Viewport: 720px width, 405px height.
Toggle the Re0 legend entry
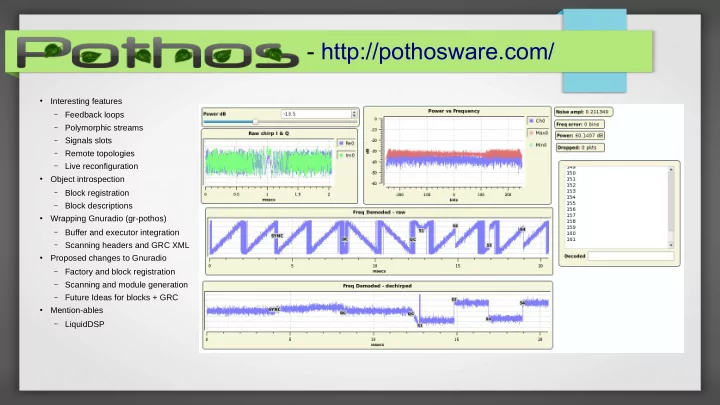[346, 143]
